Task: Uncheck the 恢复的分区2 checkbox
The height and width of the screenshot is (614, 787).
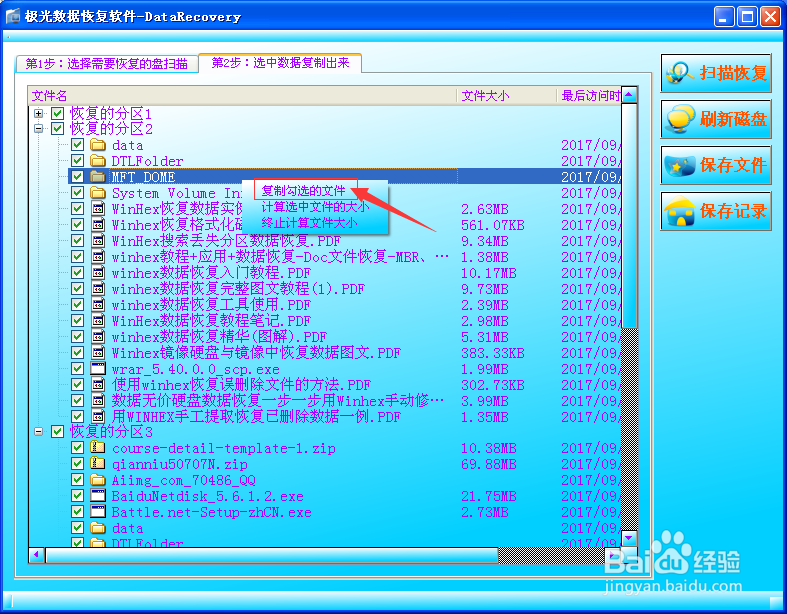Action: (58, 129)
